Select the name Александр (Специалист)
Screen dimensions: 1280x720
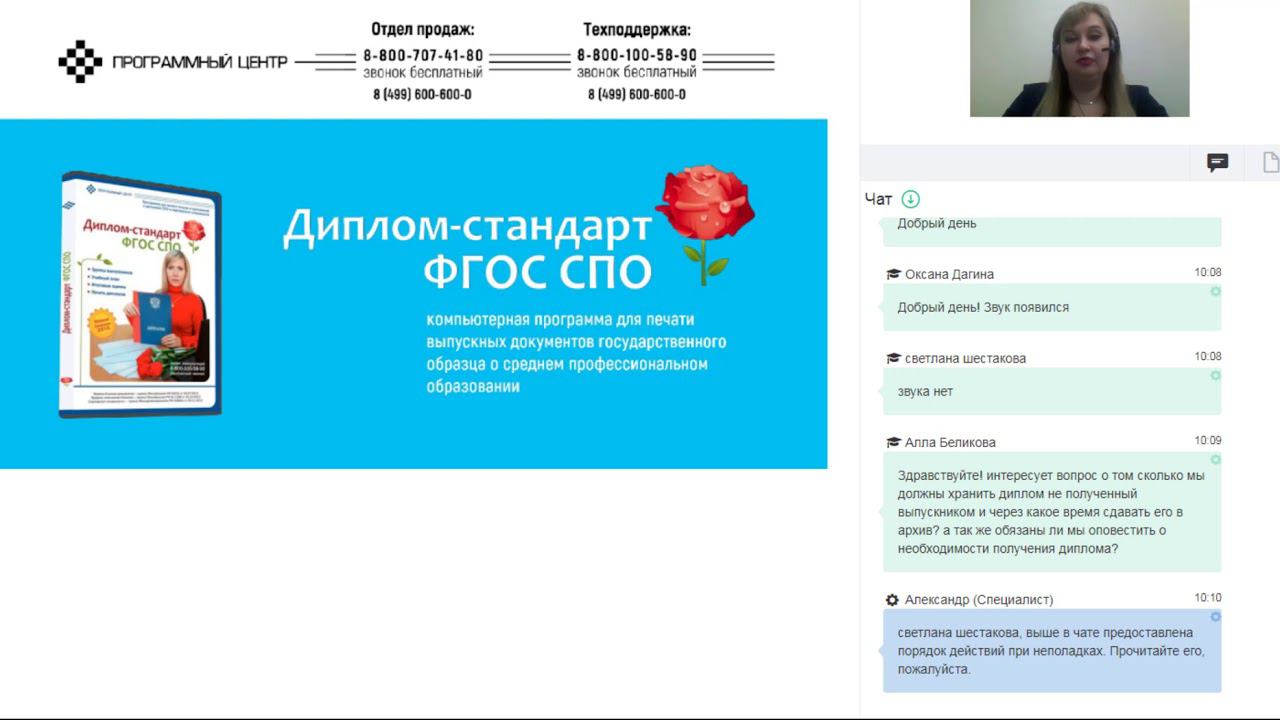pos(979,600)
